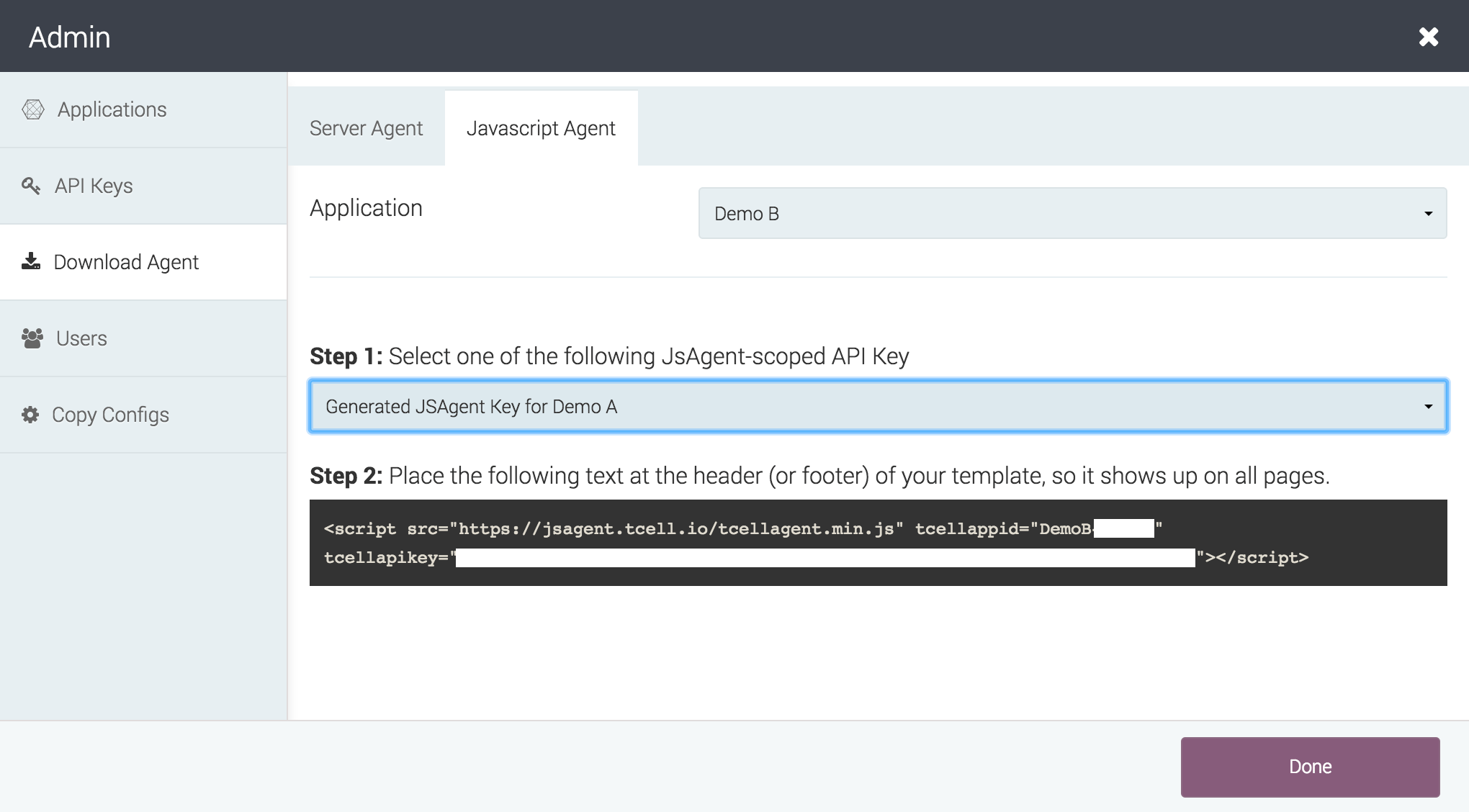Click the Step 2 instruction text
The width and height of the screenshot is (1469, 812).
coord(819,476)
